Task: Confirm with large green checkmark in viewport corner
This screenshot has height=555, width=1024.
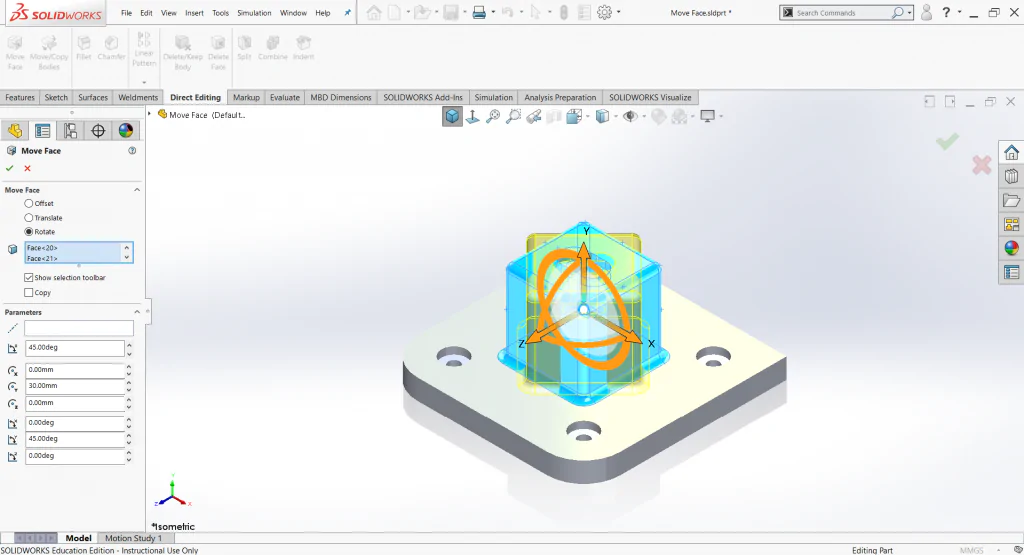Action: [947, 141]
